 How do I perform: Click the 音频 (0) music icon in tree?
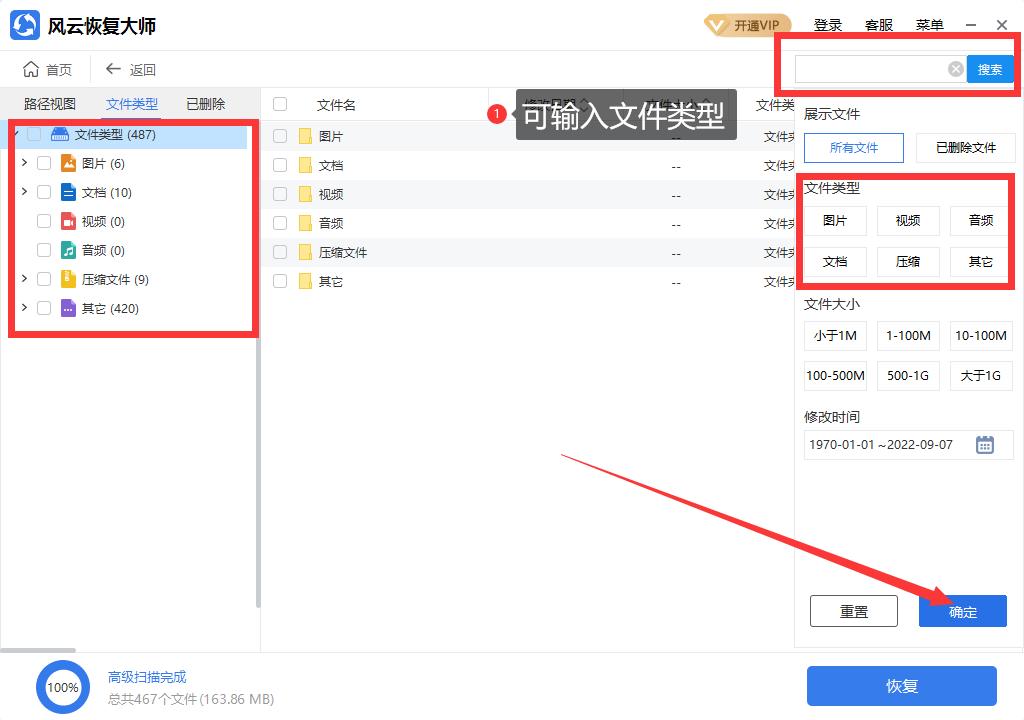point(69,250)
